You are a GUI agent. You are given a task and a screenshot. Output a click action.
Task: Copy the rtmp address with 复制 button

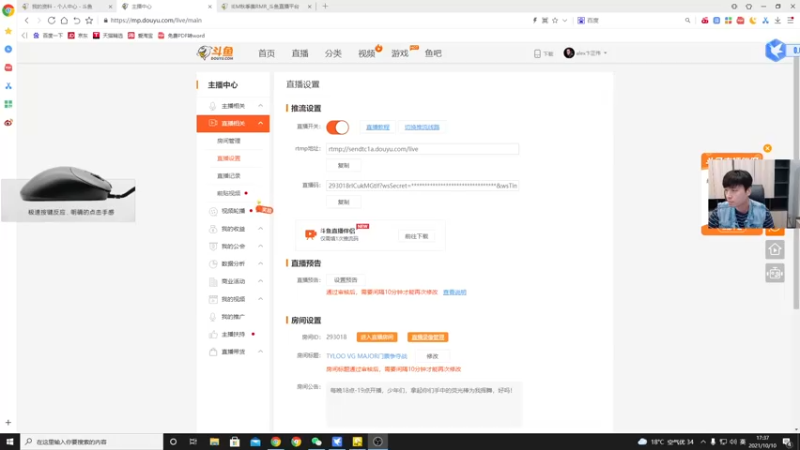[343, 165]
